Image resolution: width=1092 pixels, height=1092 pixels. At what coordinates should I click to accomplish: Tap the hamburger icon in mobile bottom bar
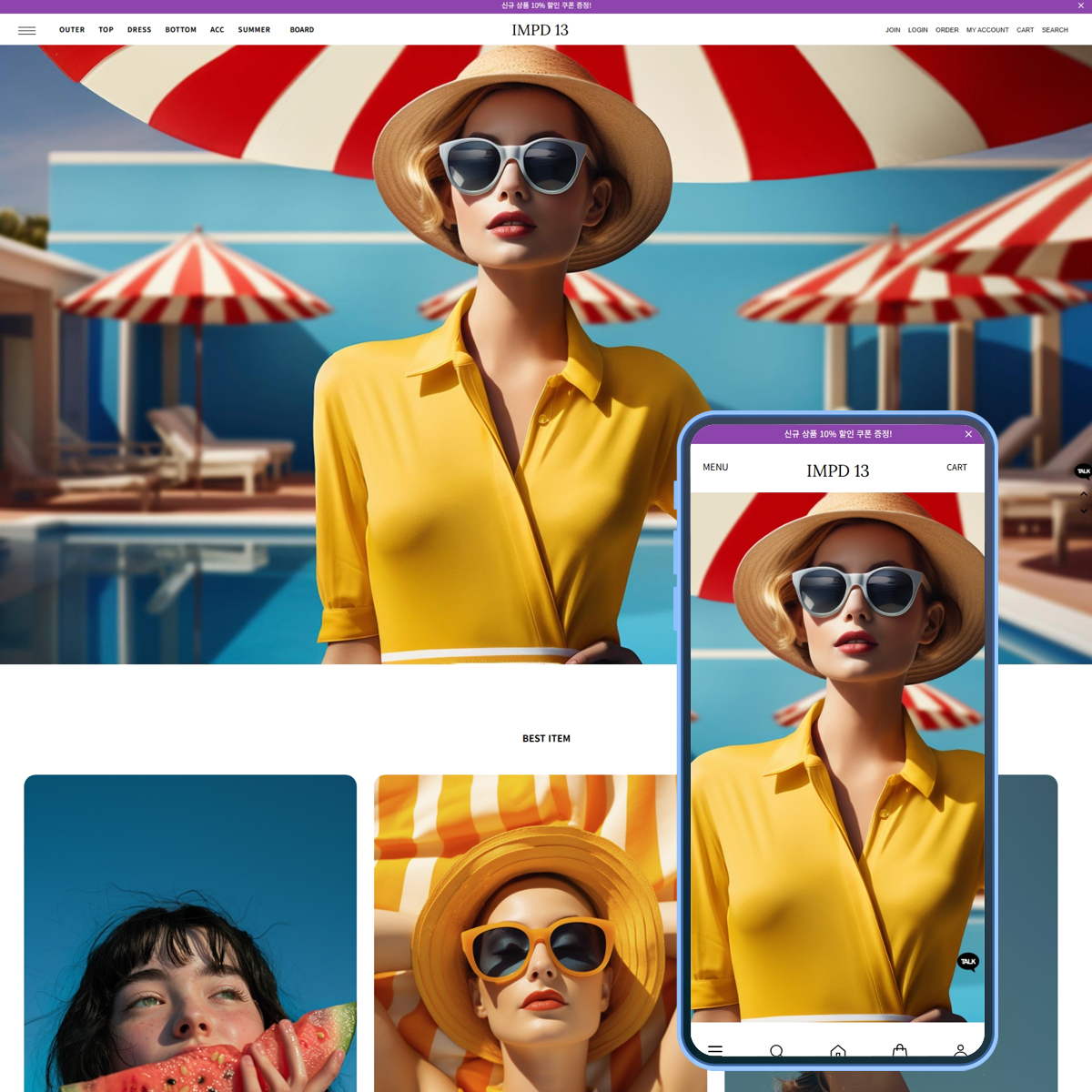click(715, 1050)
